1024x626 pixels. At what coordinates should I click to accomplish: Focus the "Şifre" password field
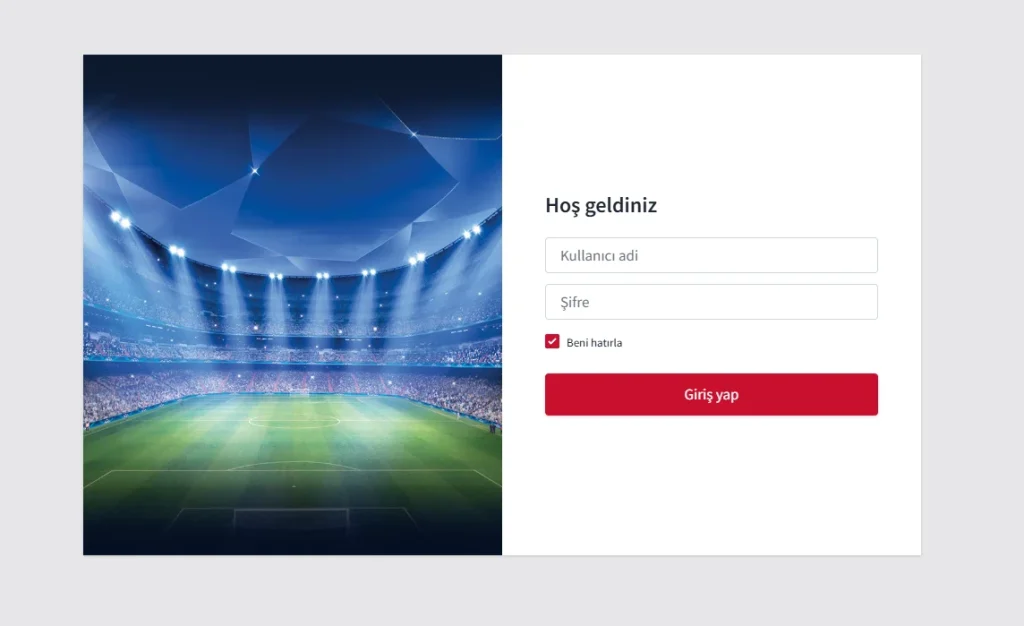711,302
